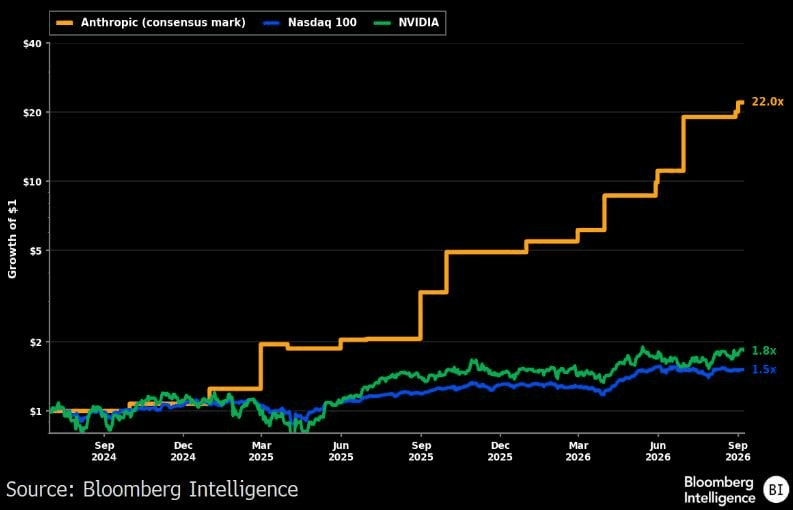
Task: Click the Source: Bloomberg Intelligence caption
Action: tap(152, 489)
